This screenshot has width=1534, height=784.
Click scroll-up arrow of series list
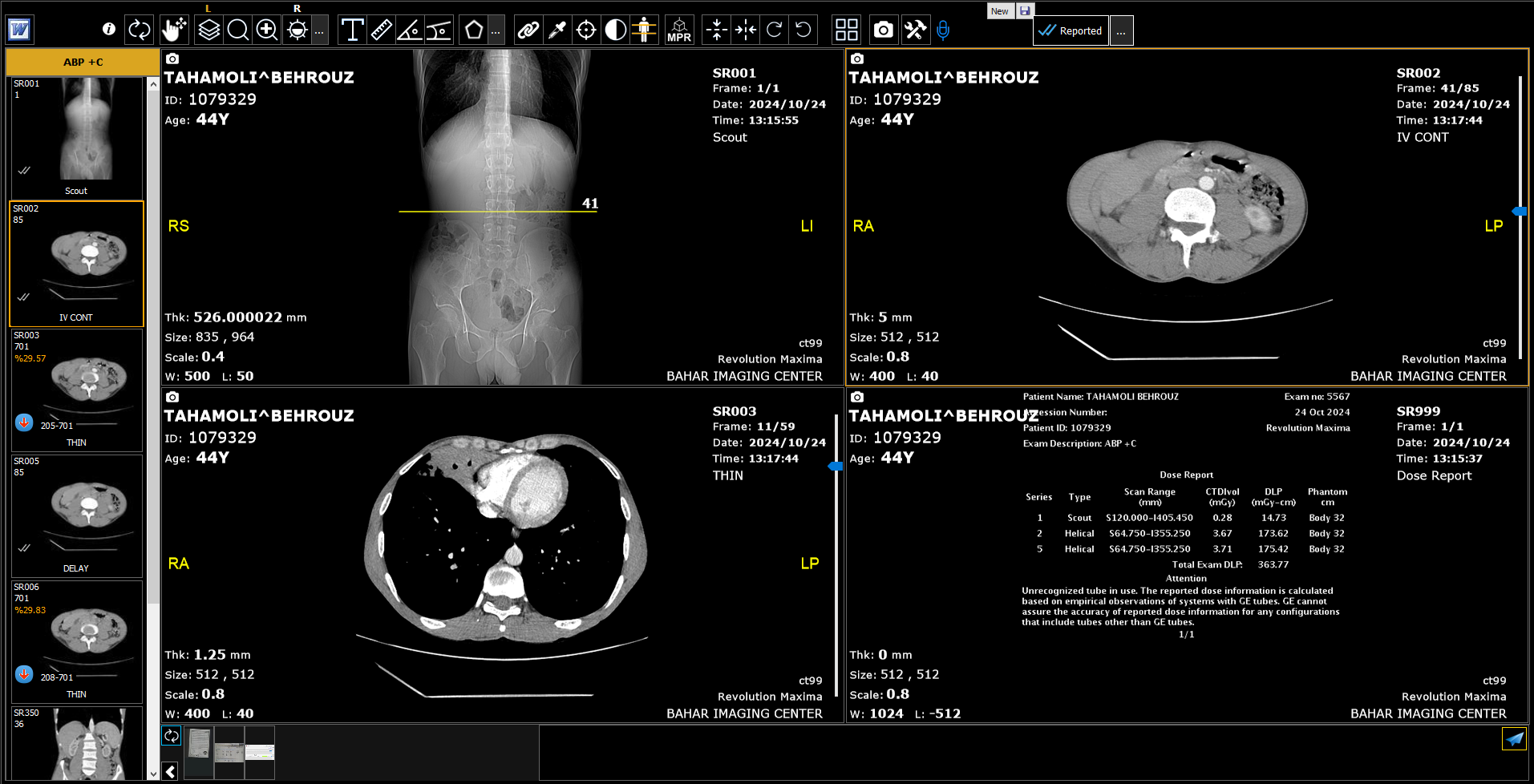[x=153, y=84]
